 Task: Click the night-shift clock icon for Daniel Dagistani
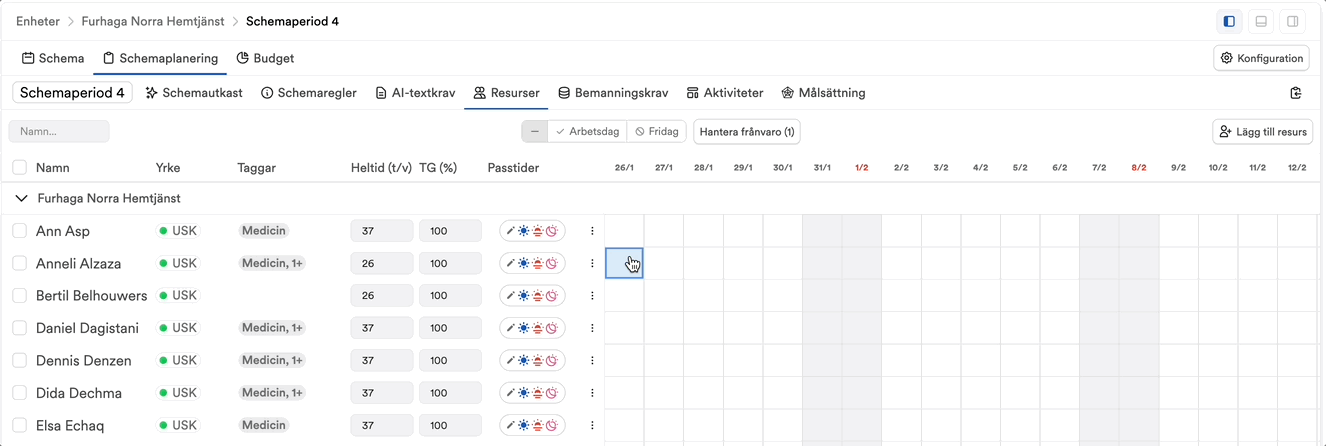point(551,328)
